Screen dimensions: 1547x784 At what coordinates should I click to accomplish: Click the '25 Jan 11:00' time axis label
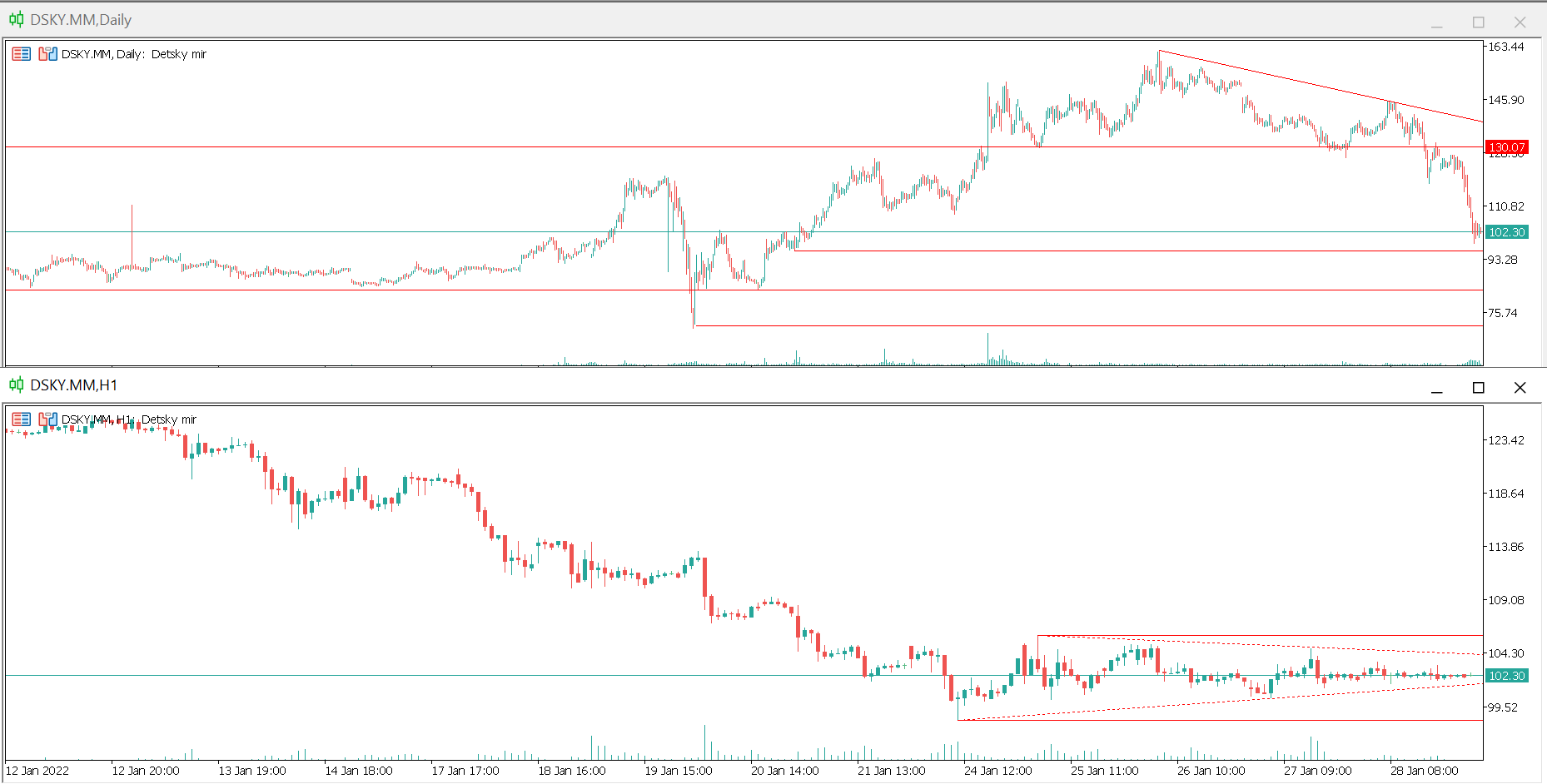[1105, 771]
